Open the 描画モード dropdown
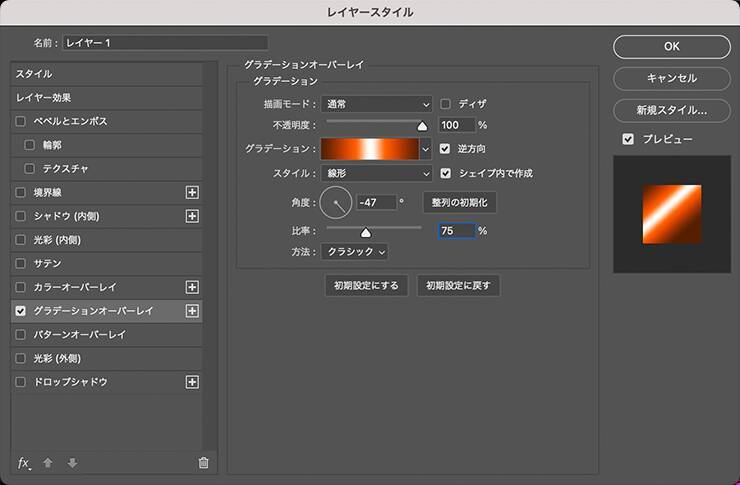This screenshot has width=740, height=485. (x=376, y=103)
